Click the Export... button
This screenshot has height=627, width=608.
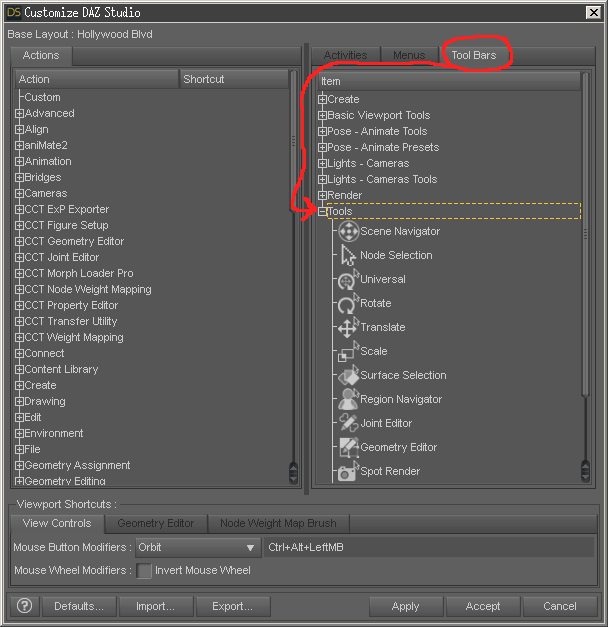pyautogui.click(x=233, y=607)
